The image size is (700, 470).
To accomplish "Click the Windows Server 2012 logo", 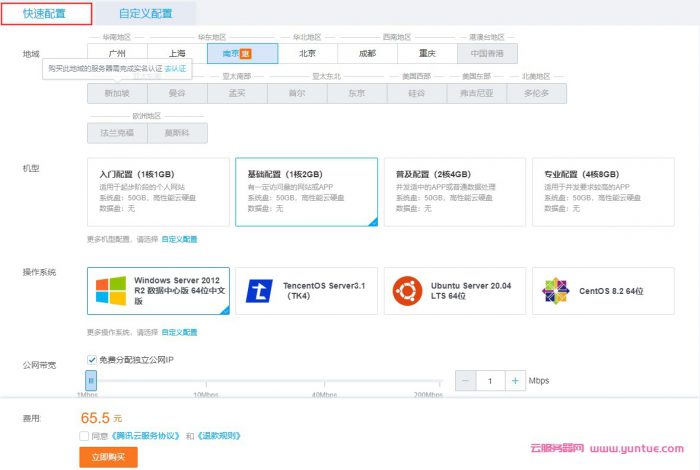I will [111, 291].
